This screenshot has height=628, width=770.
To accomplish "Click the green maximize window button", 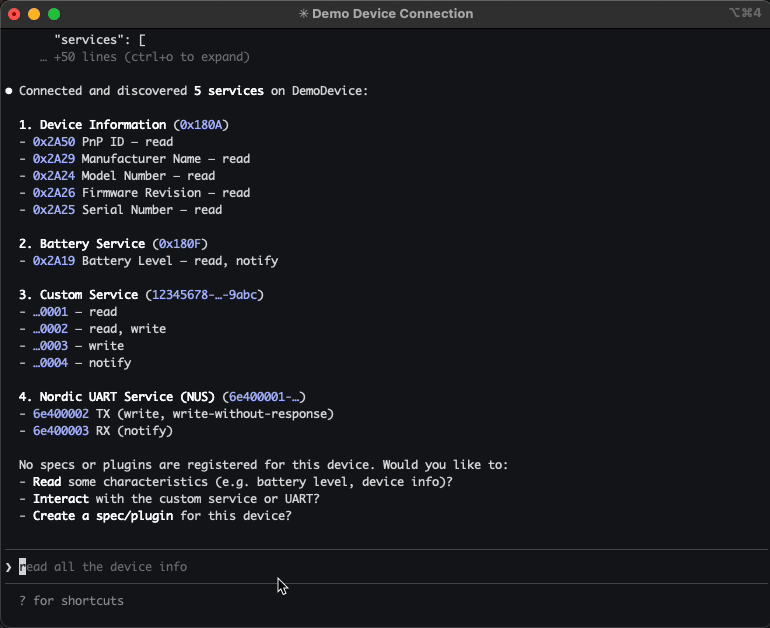I will point(54,14).
